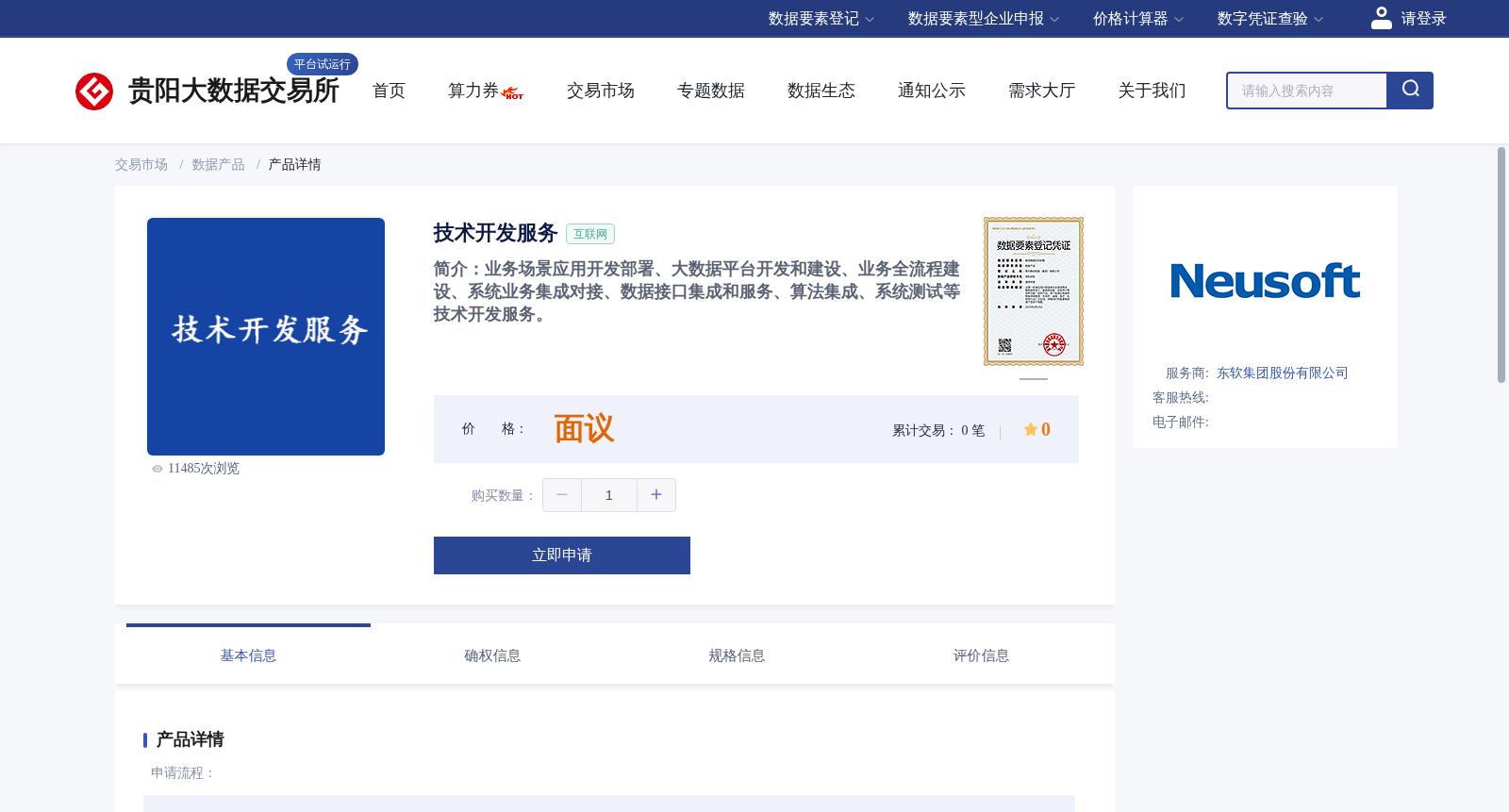Switch to the 基本信息 tab
The width and height of the screenshot is (1509, 812).
248,655
